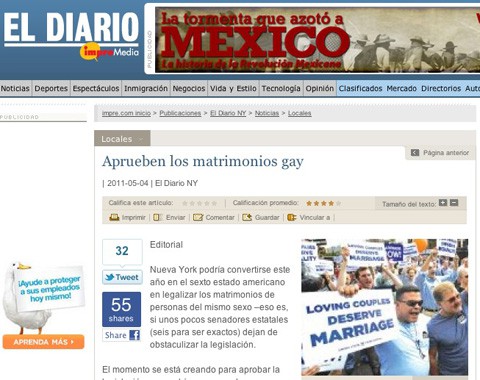Click the Guardar text link
This screenshot has height=380, width=480.
pyautogui.click(x=267, y=217)
